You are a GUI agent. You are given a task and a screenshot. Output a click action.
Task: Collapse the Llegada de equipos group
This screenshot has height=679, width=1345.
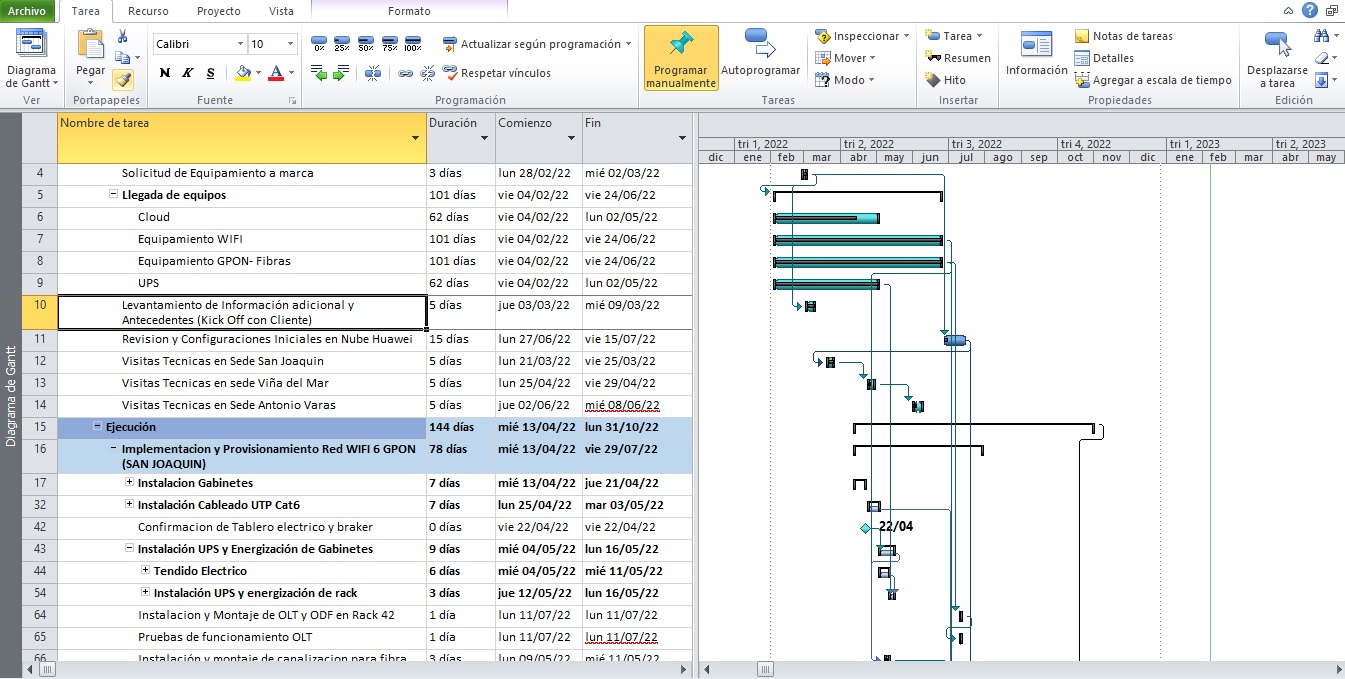point(113,195)
